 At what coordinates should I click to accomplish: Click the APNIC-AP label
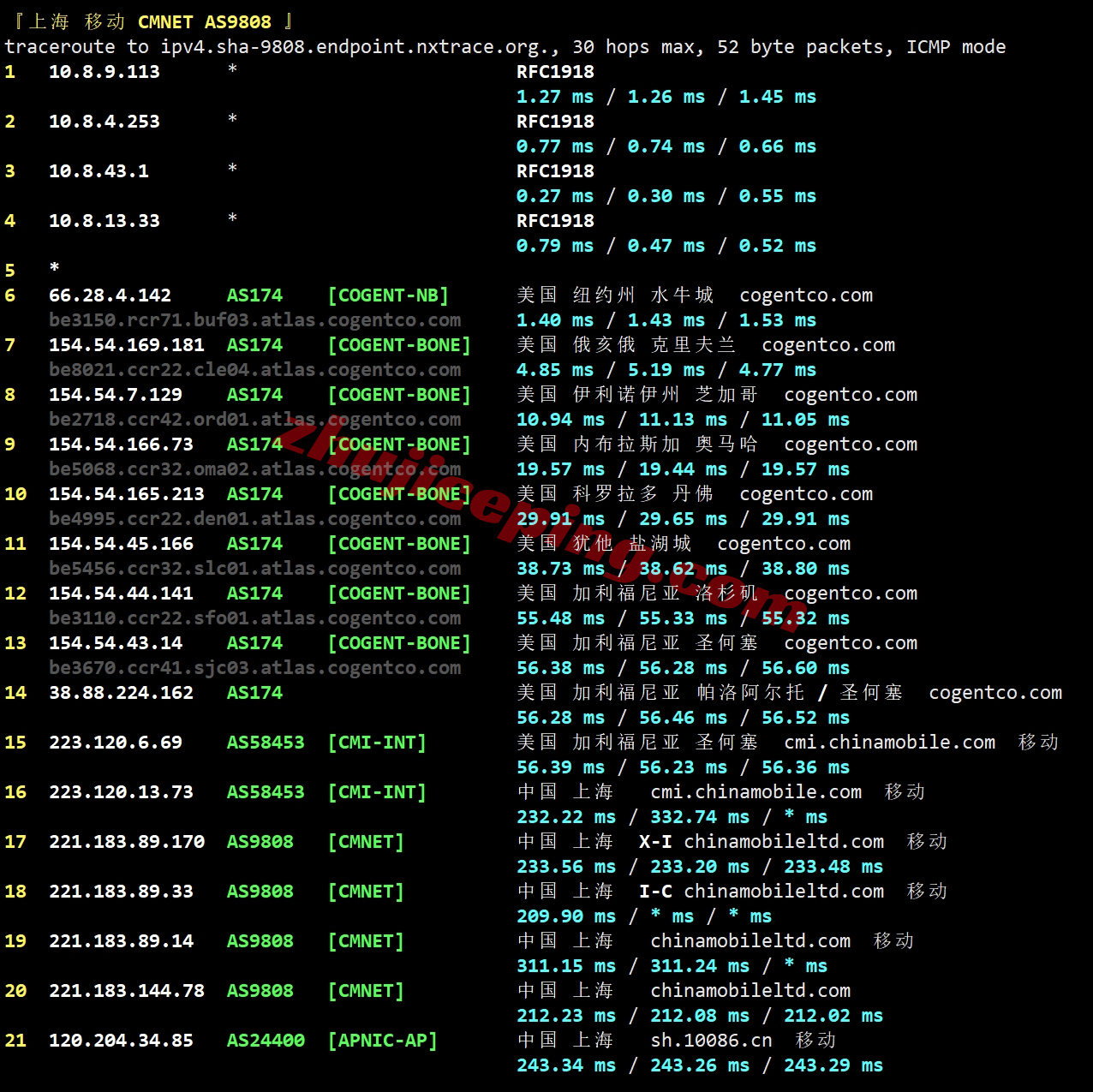point(383,1041)
